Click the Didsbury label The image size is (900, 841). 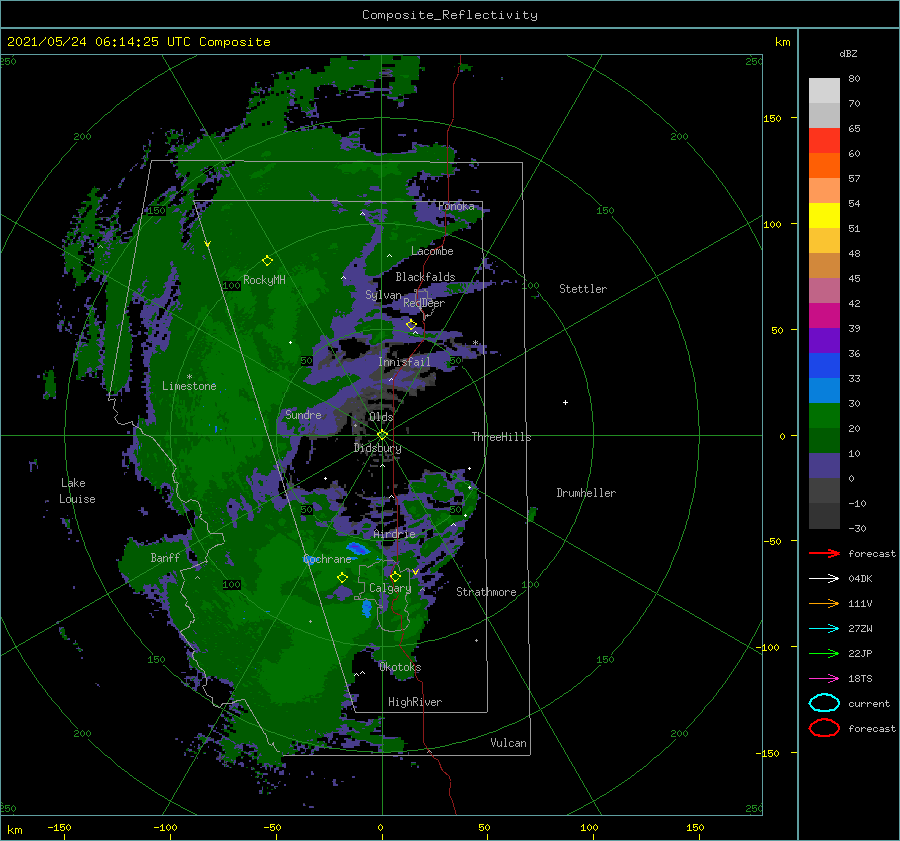(377, 448)
